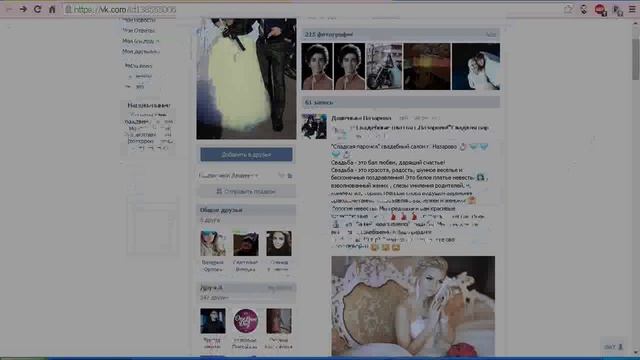Viewport: 640px width, 360px height.
Task: Bookmark the page with the star icon
Action: pos(568,9)
